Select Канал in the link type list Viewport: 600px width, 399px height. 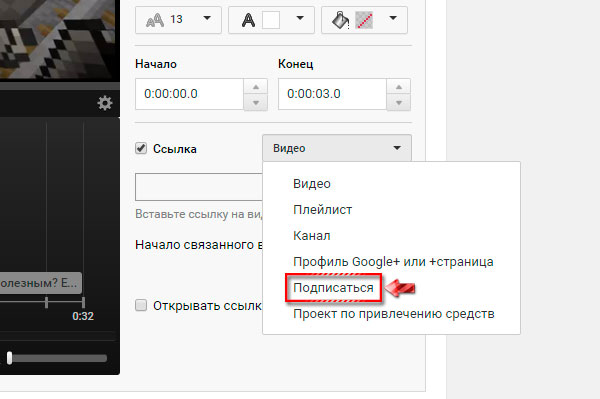point(311,236)
